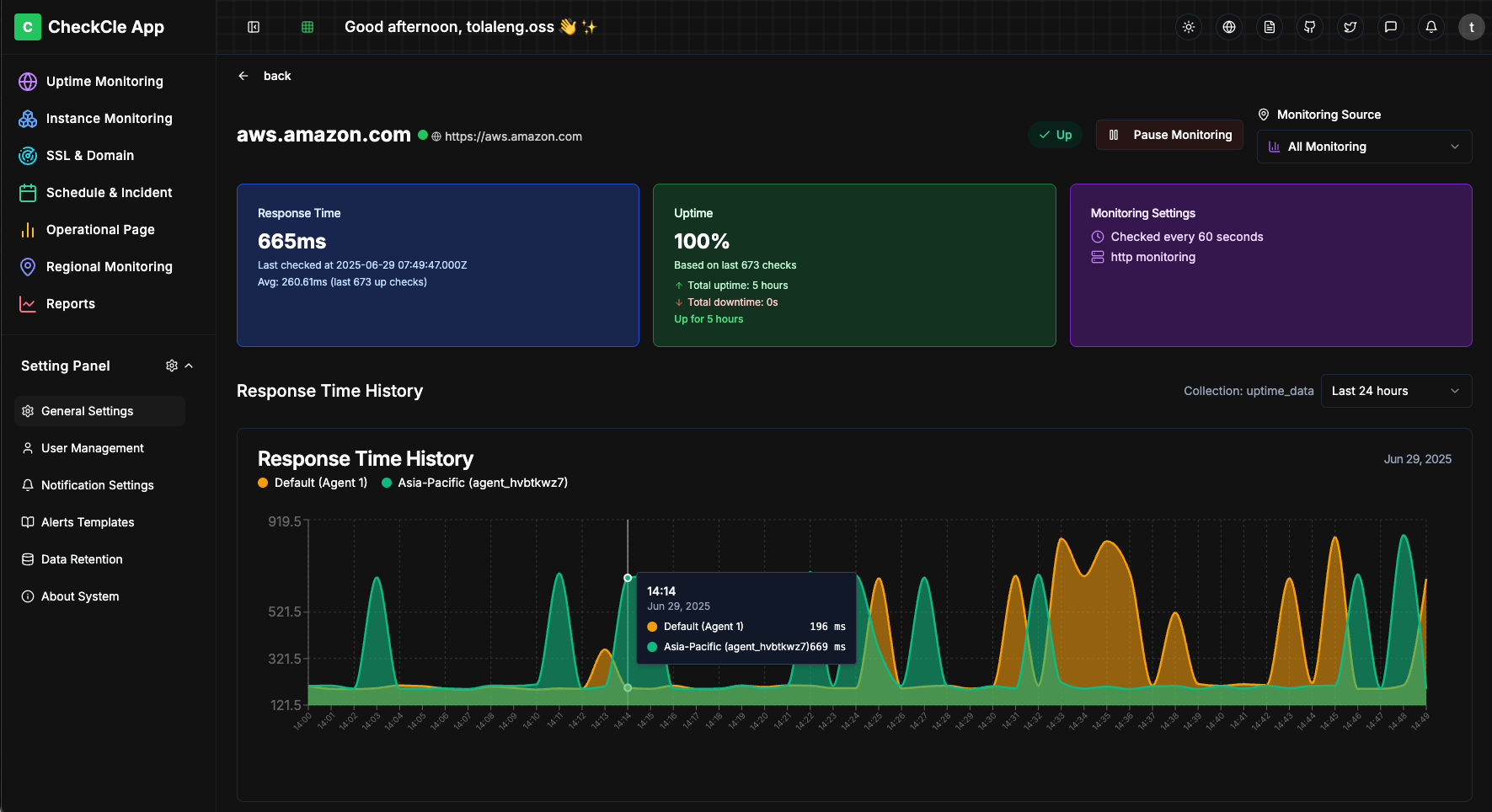This screenshot has width=1492, height=812.
Task: Open the user account avatar menu
Action: pos(1471,27)
